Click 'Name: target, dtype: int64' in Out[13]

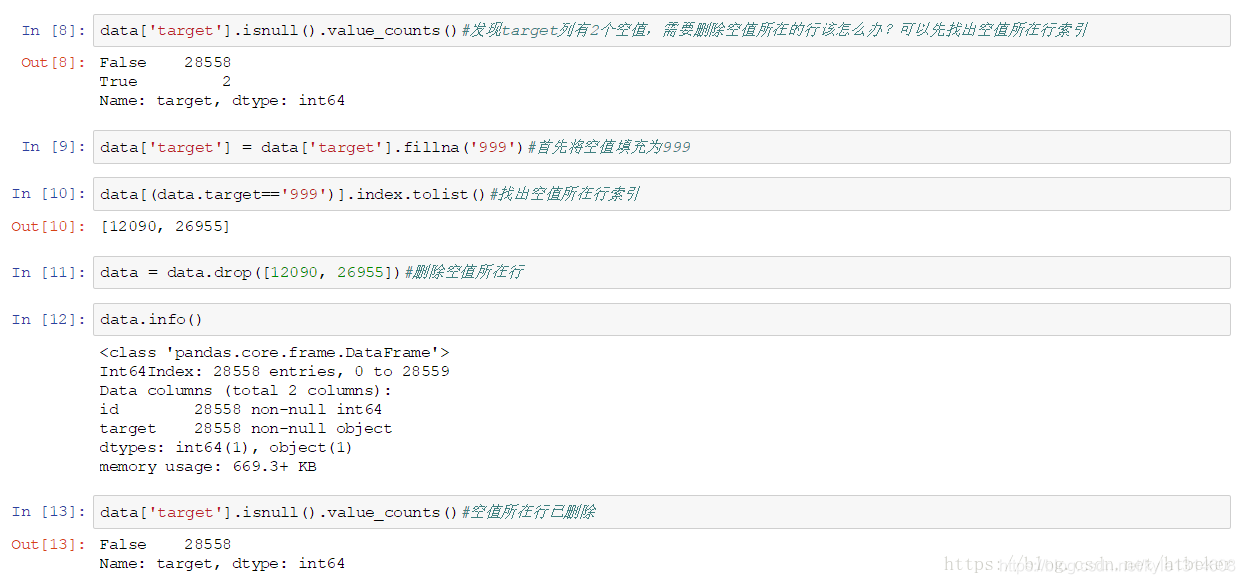click(222, 563)
